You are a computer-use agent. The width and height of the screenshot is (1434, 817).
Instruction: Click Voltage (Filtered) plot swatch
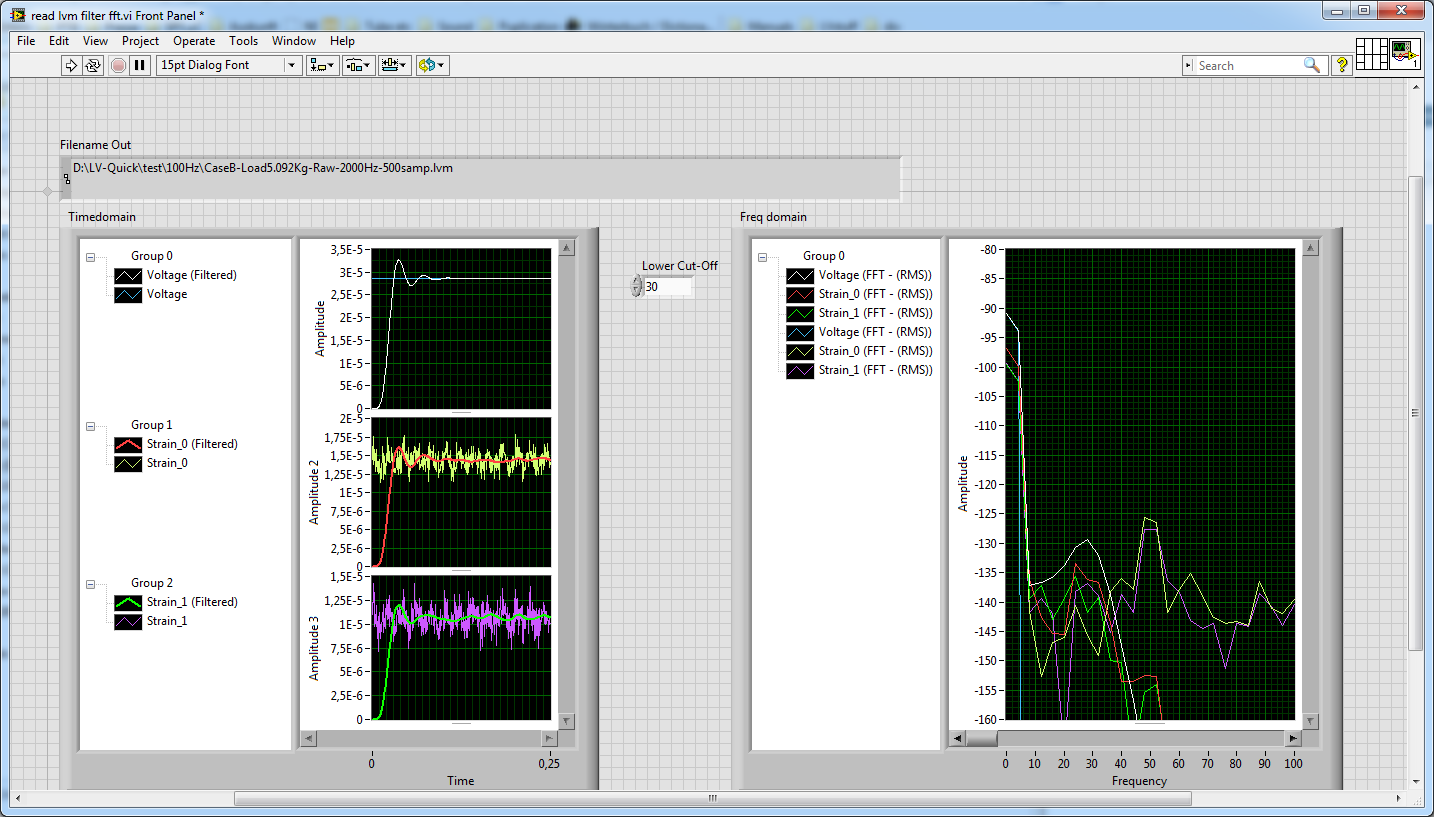(128, 275)
